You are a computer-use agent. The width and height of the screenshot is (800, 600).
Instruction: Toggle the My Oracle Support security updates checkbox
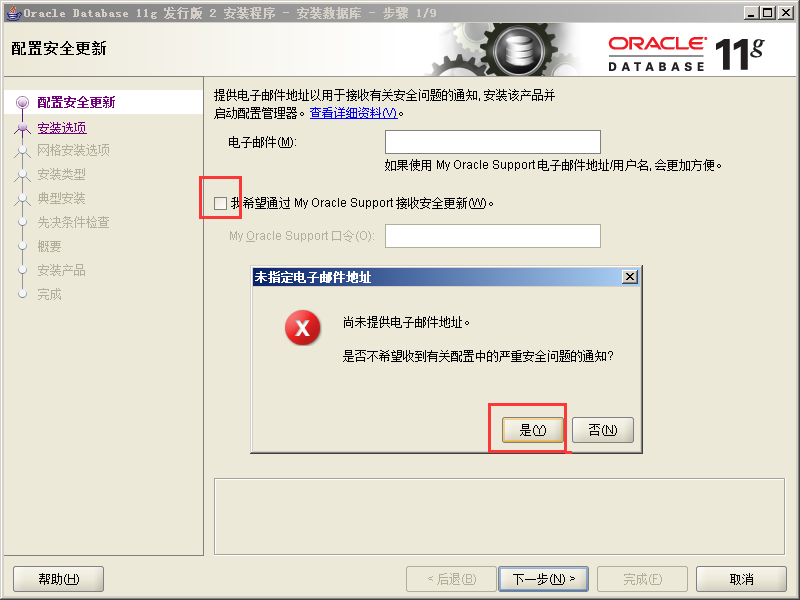(220, 203)
